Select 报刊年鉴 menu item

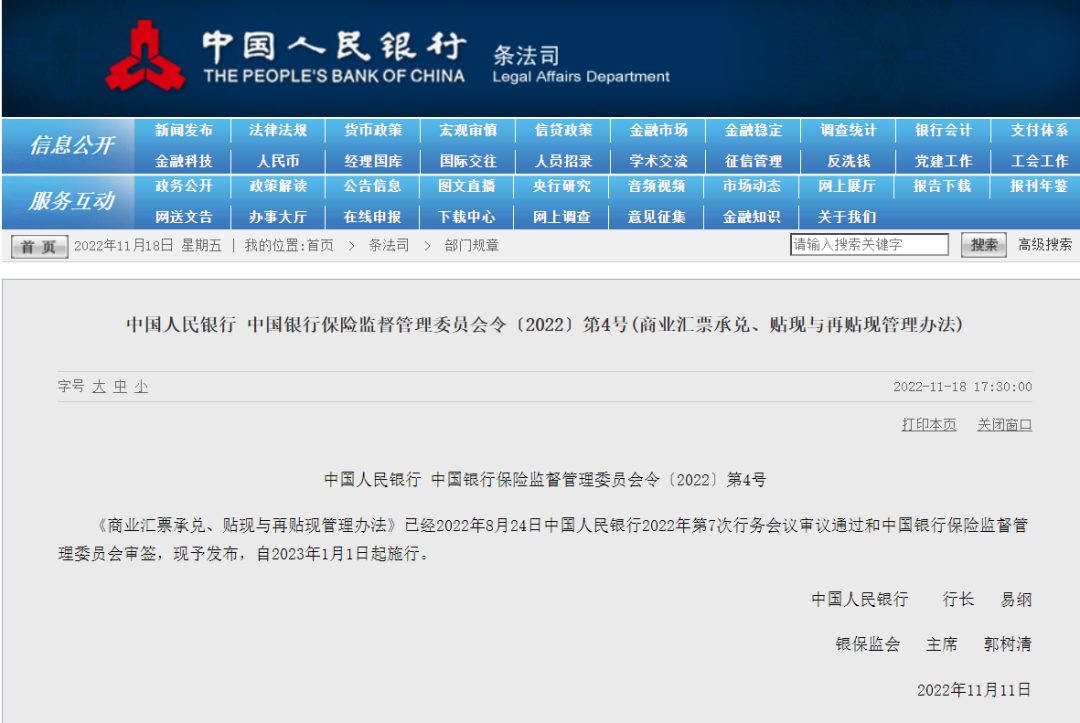click(x=1039, y=186)
